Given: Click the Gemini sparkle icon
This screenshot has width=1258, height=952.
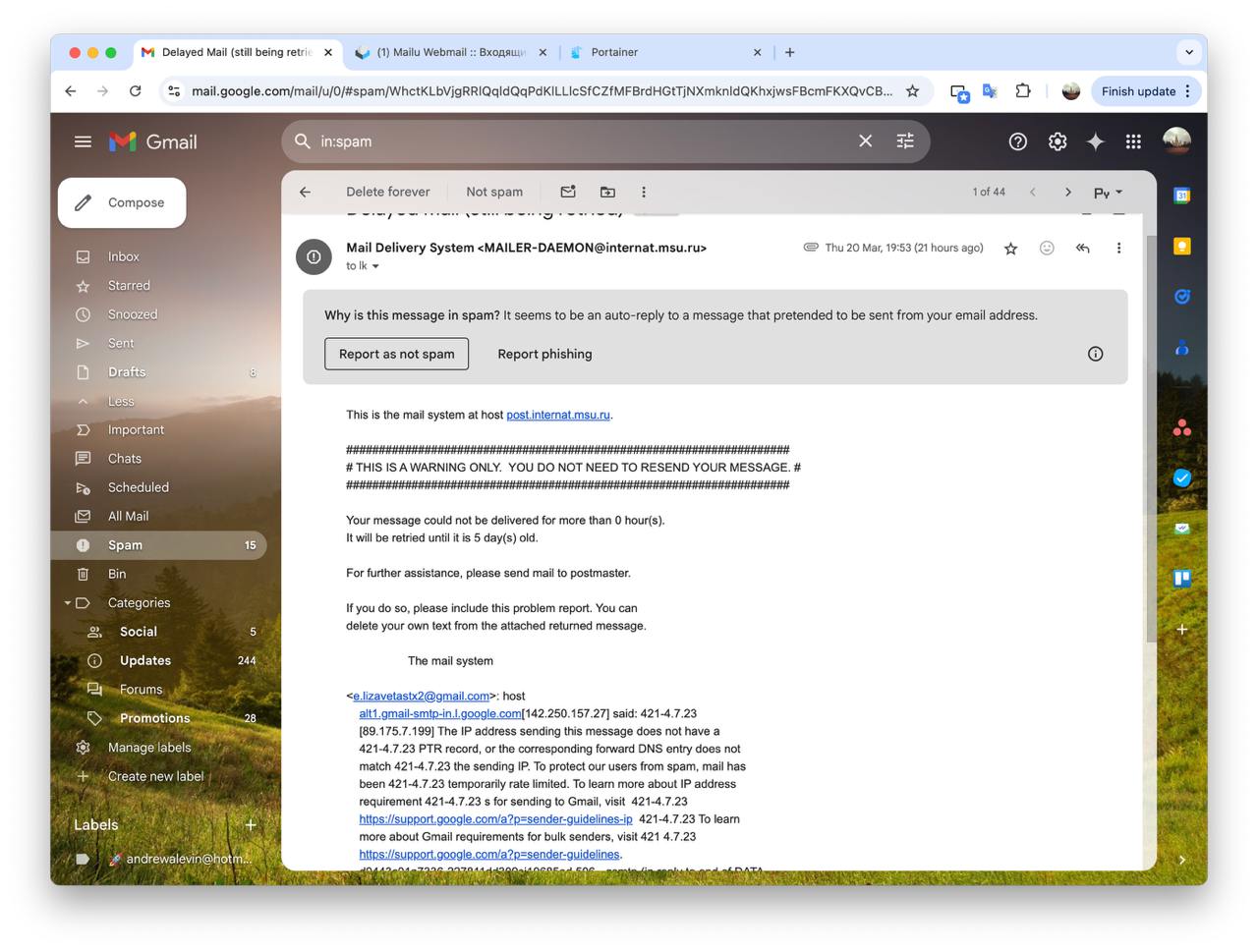Looking at the screenshot, I should coord(1095,141).
